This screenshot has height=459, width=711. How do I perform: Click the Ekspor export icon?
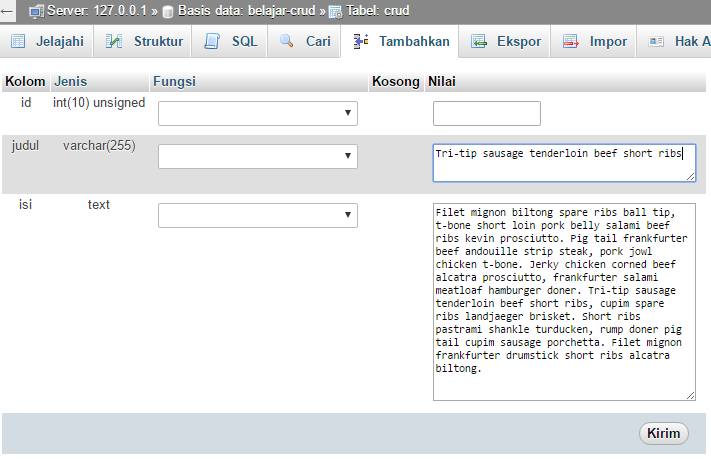[479, 42]
